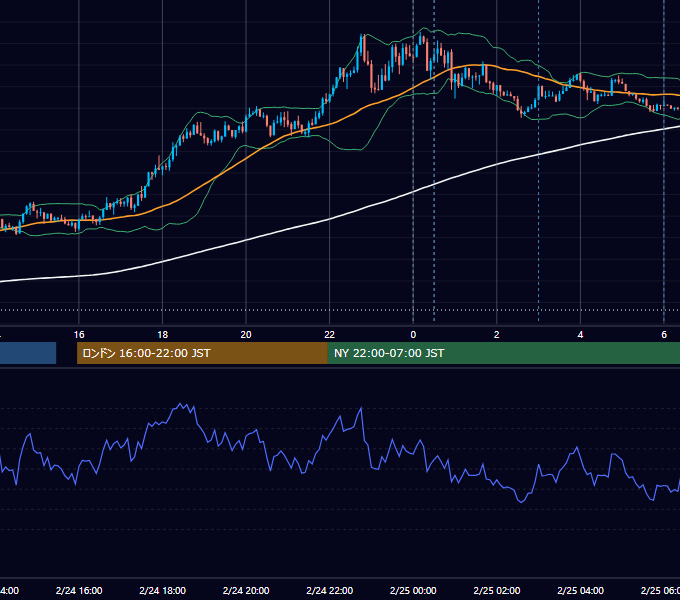Image resolution: width=680 pixels, height=600 pixels.
Task: Click the 2/24 22:00 date label
Action: tap(330, 590)
